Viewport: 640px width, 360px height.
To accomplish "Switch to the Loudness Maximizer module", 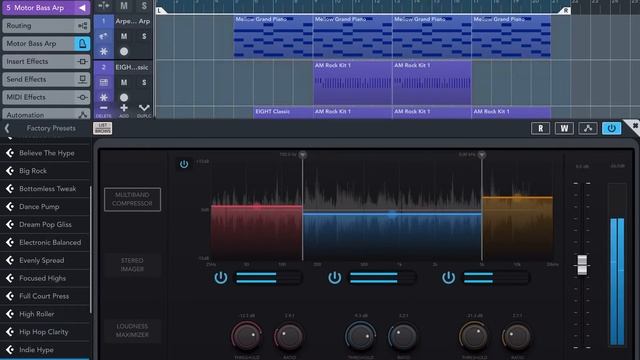I will click(x=132, y=331).
